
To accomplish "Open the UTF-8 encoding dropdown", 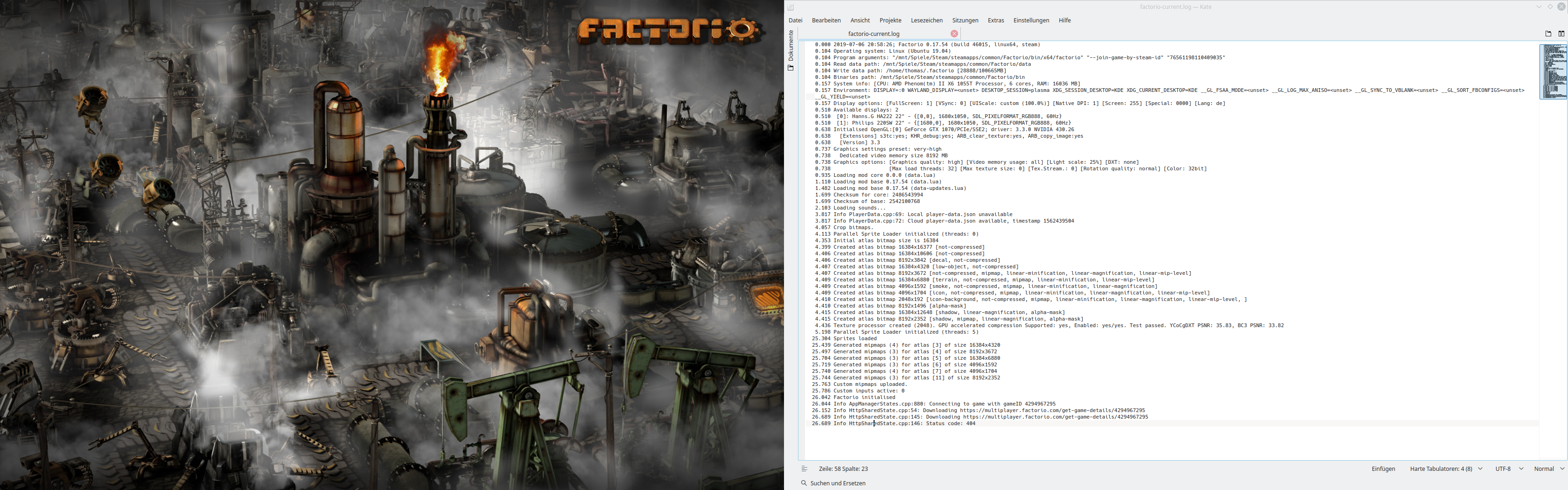I will coord(1509,469).
